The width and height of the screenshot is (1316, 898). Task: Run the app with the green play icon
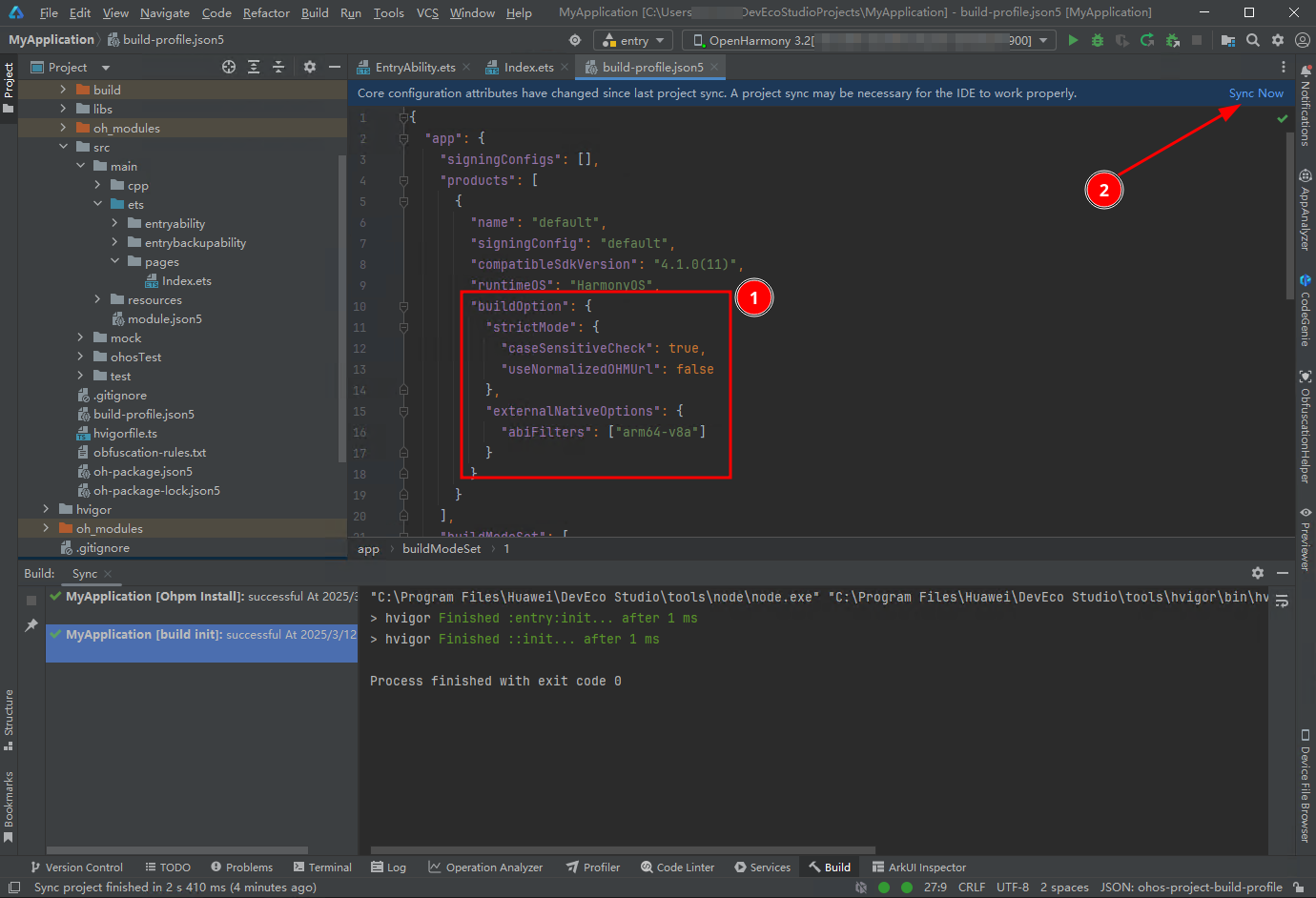[1073, 40]
